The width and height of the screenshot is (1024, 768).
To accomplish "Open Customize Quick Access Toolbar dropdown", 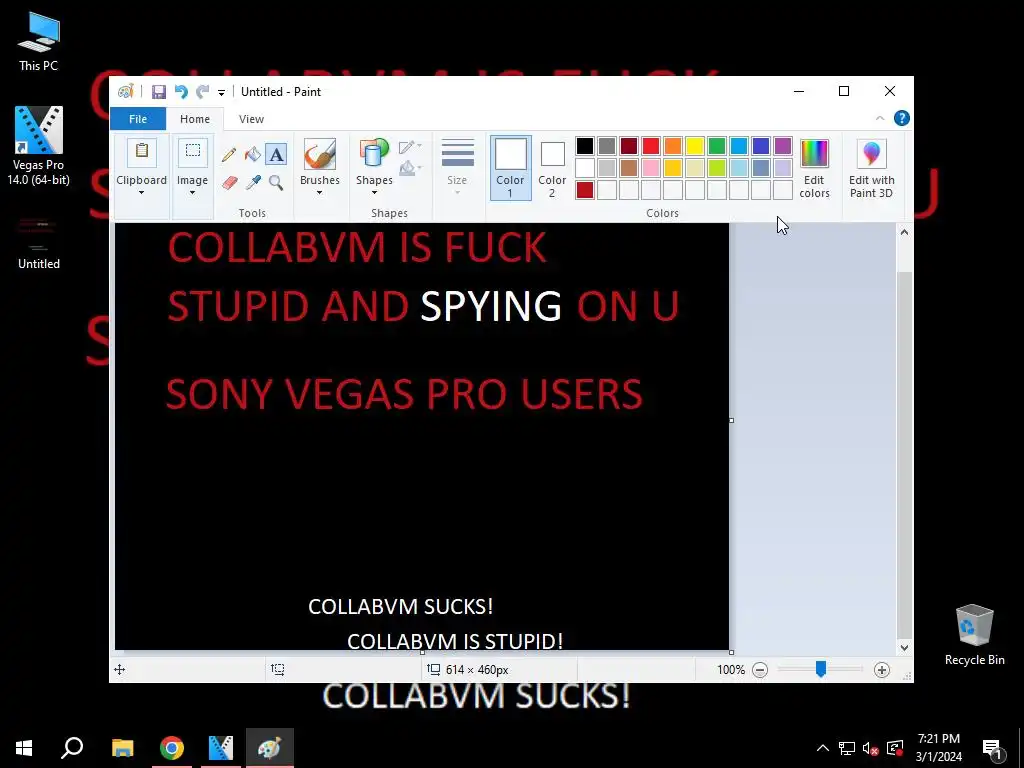I will point(221,93).
